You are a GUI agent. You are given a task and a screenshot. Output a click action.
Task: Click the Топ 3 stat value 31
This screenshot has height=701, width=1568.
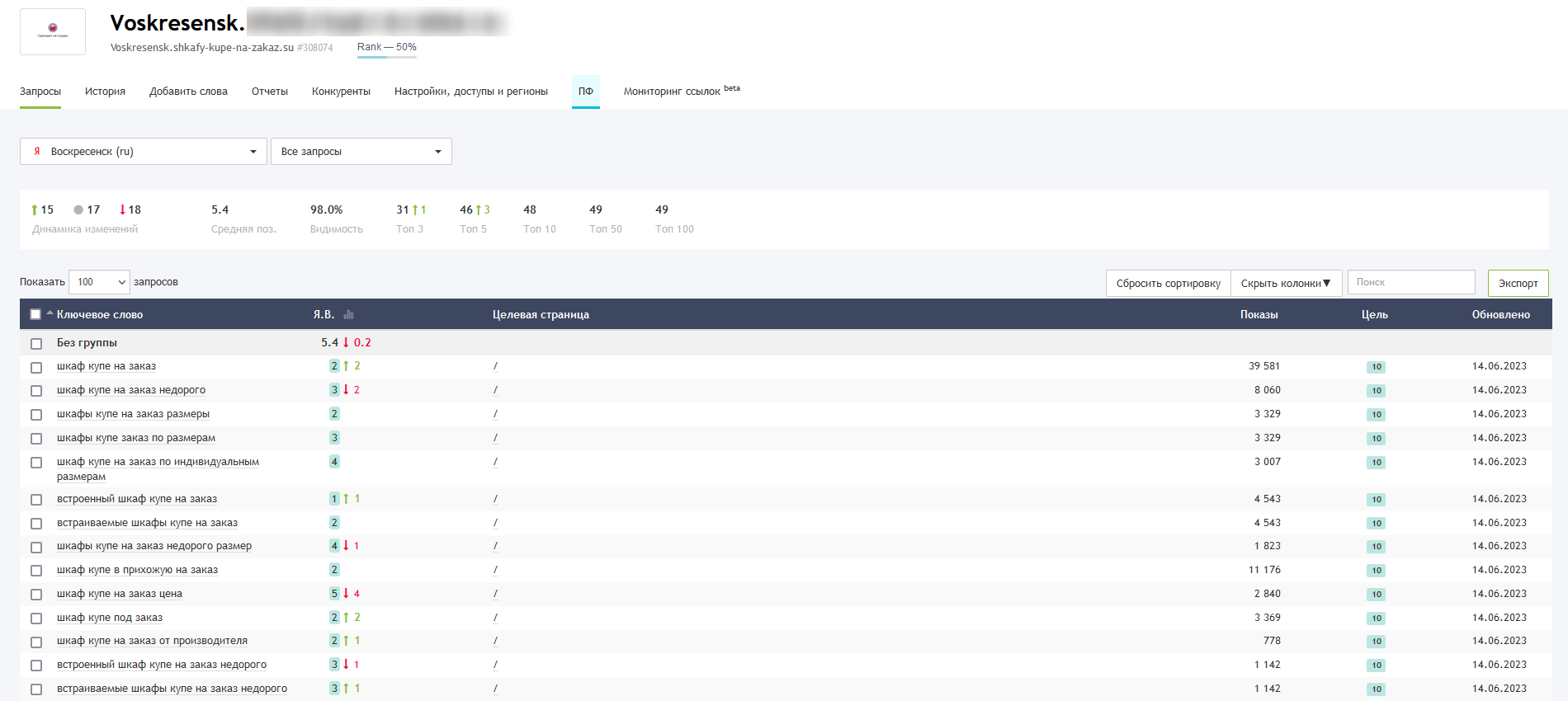403,210
